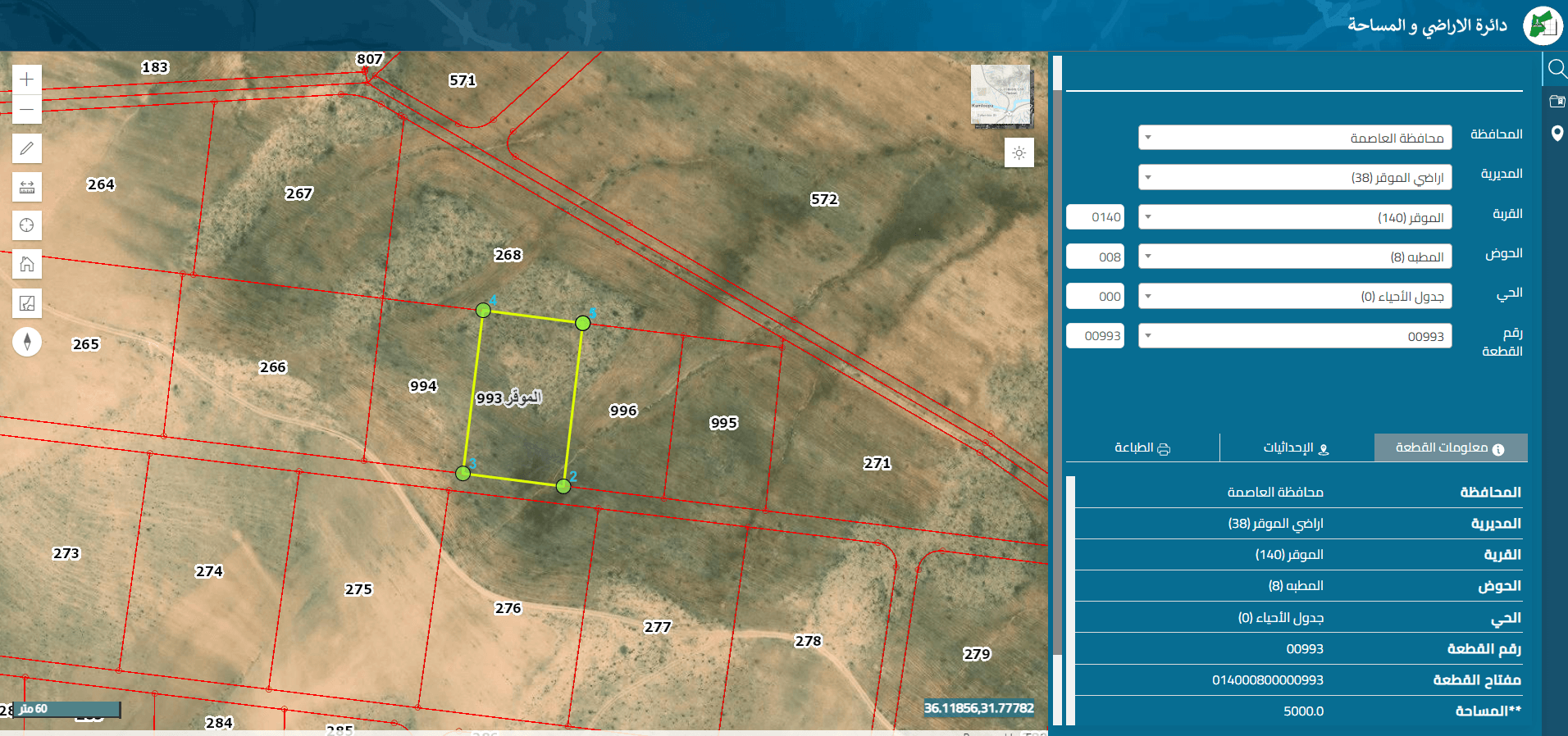Viewport: 1568px width, 736px height.
Task: Toggle the sun brightness control on map
Action: pos(1019,152)
